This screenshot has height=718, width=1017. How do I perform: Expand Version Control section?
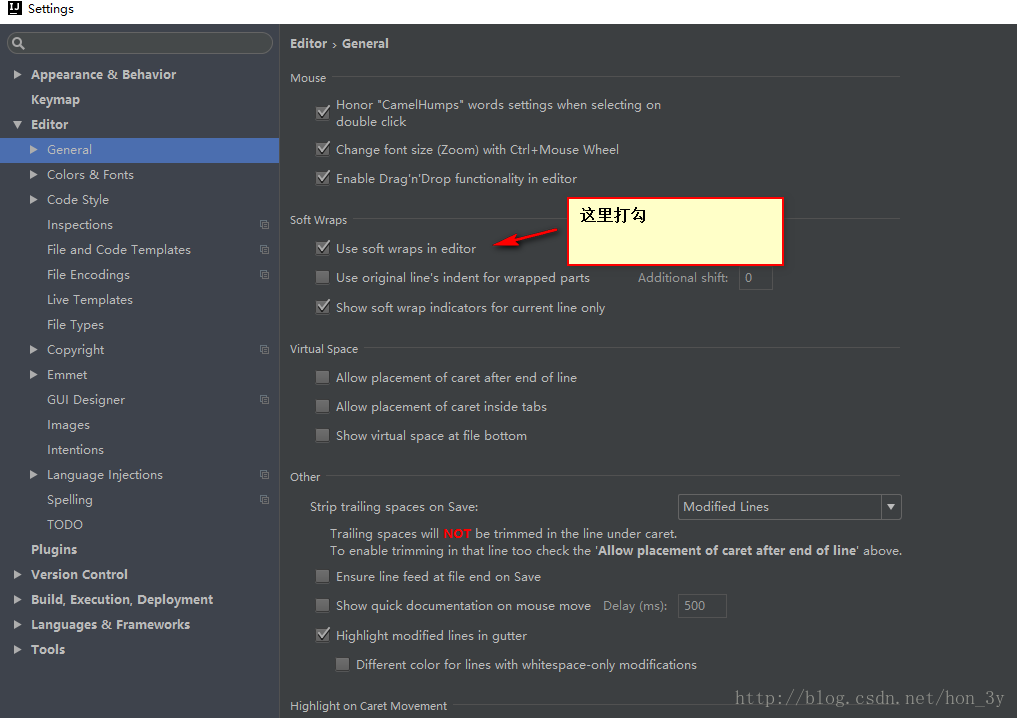pos(18,575)
